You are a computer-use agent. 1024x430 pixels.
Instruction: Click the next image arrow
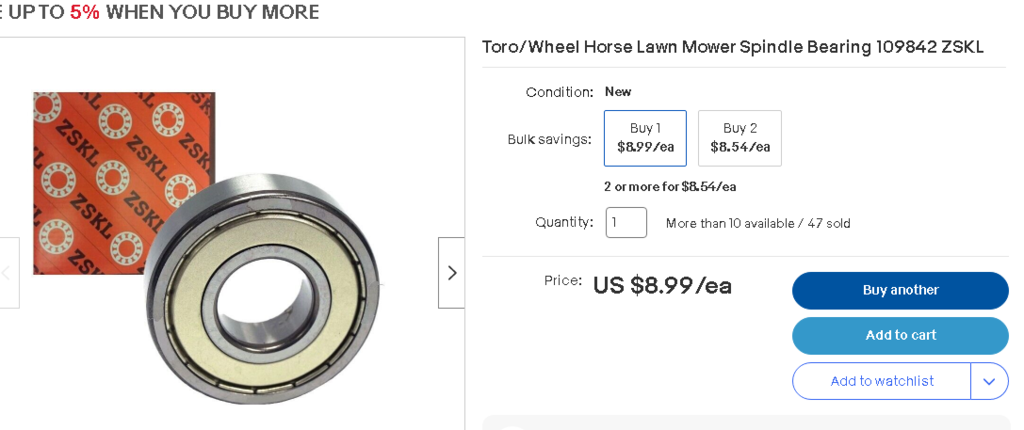(451, 272)
